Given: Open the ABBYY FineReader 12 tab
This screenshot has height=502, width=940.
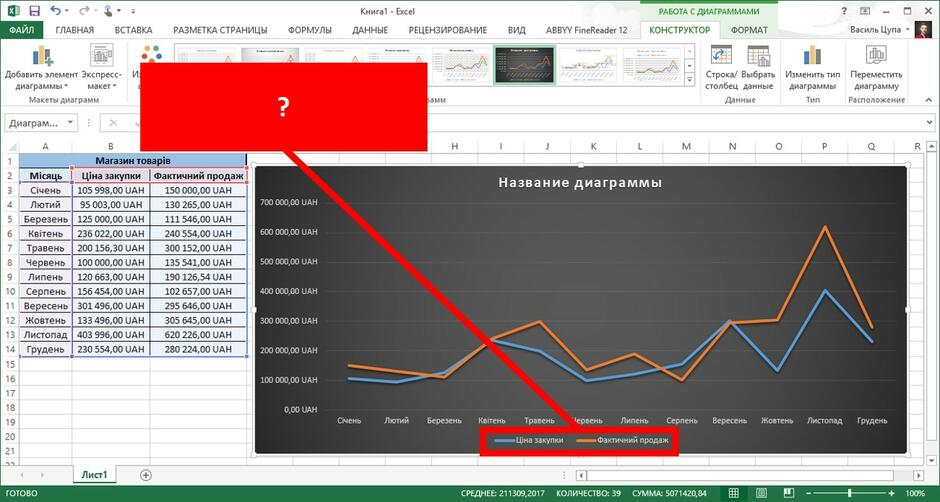Looking at the screenshot, I should [586, 29].
